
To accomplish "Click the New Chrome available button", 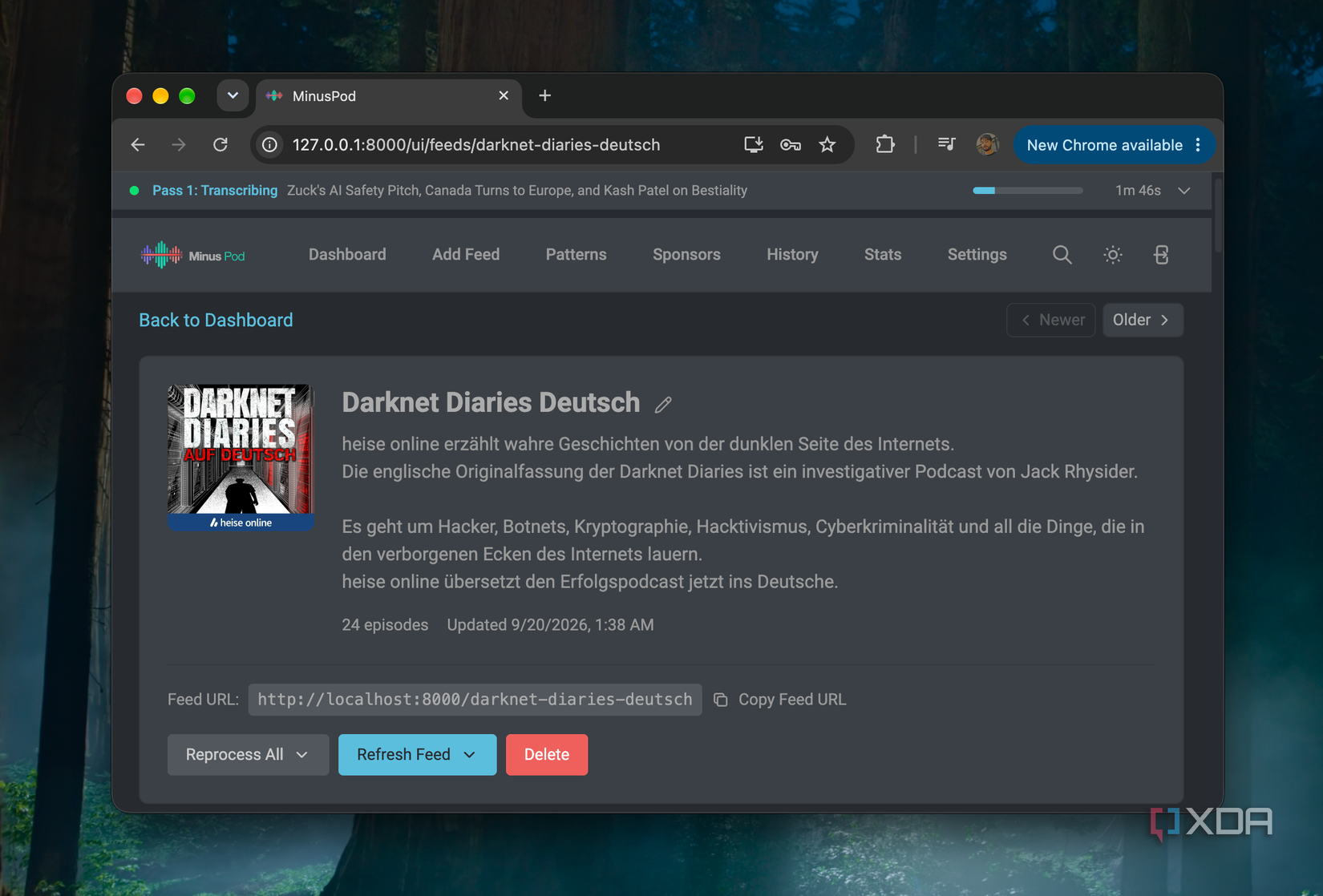I will coord(1104,145).
